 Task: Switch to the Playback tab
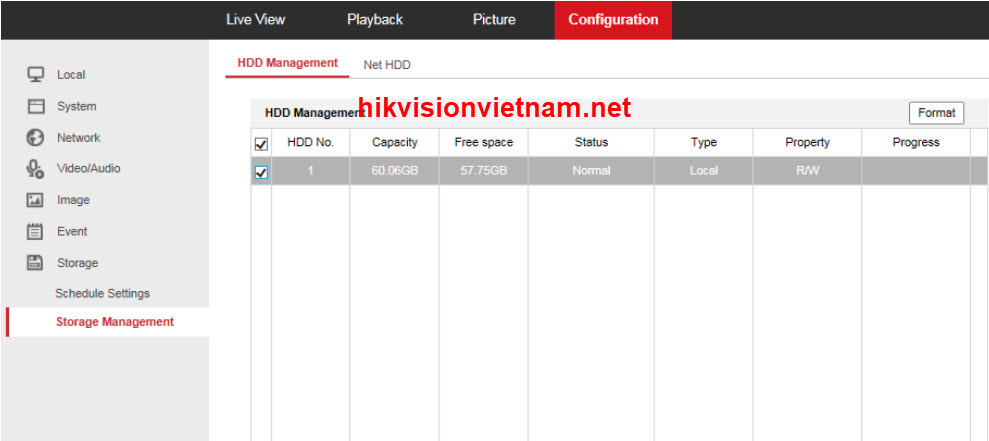pos(375,20)
